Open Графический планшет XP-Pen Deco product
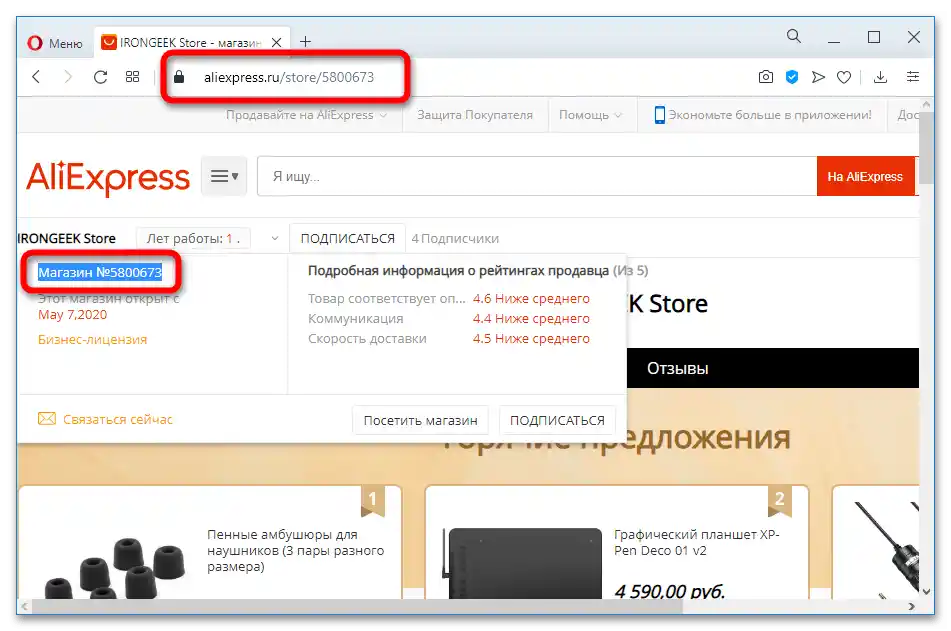This screenshot has width=951, height=631. 696,542
